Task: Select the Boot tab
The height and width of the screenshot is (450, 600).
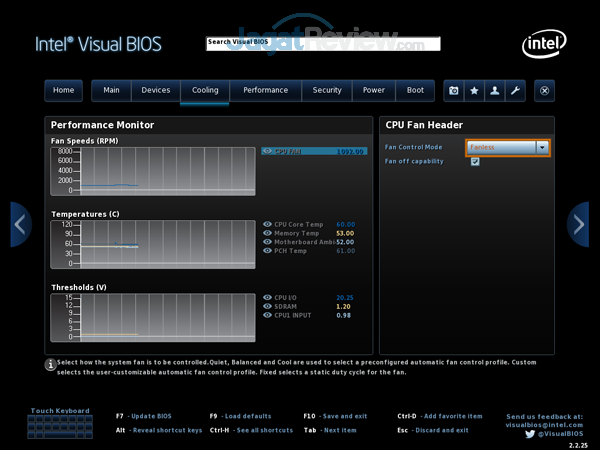Action: click(x=414, y=90)
